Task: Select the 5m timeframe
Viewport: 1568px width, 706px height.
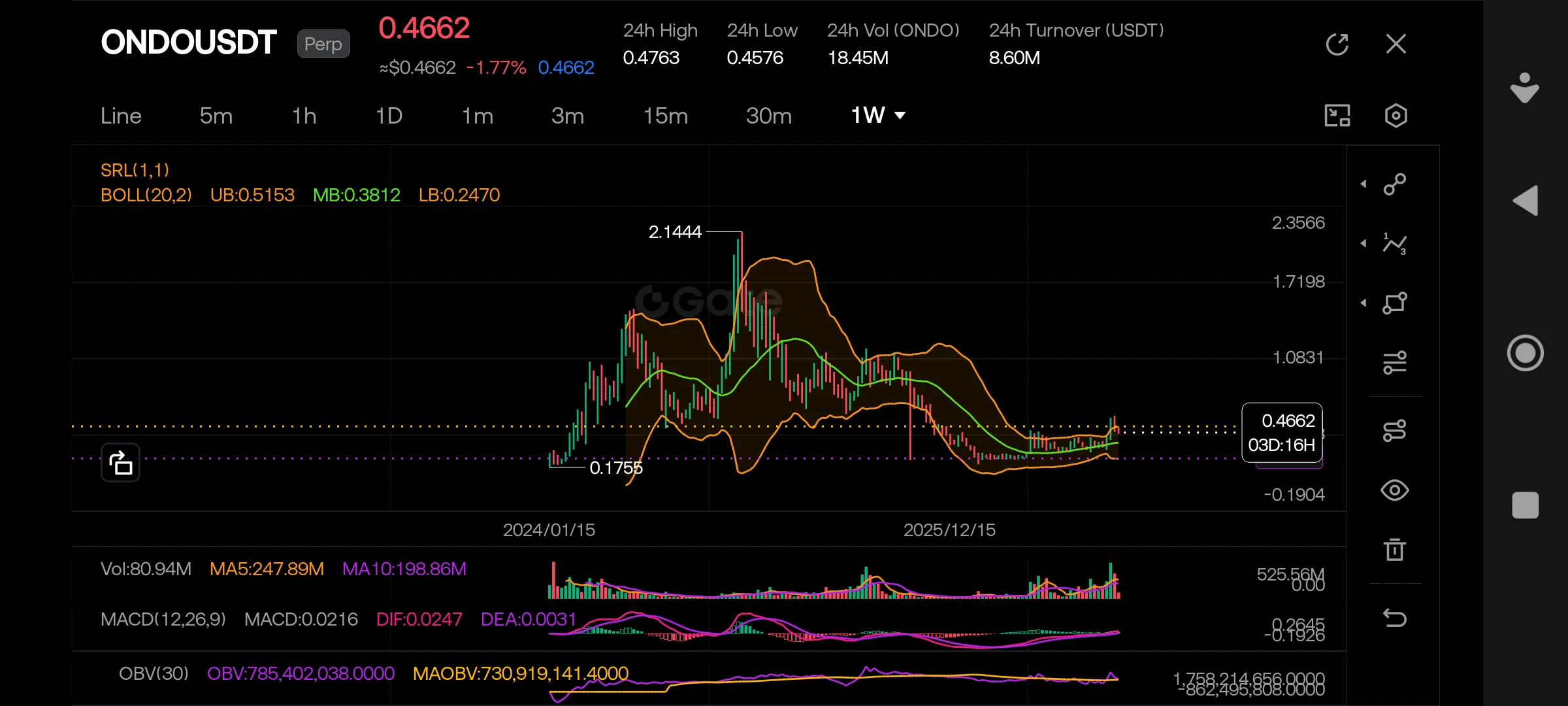Action: click(x=216, y=116)
